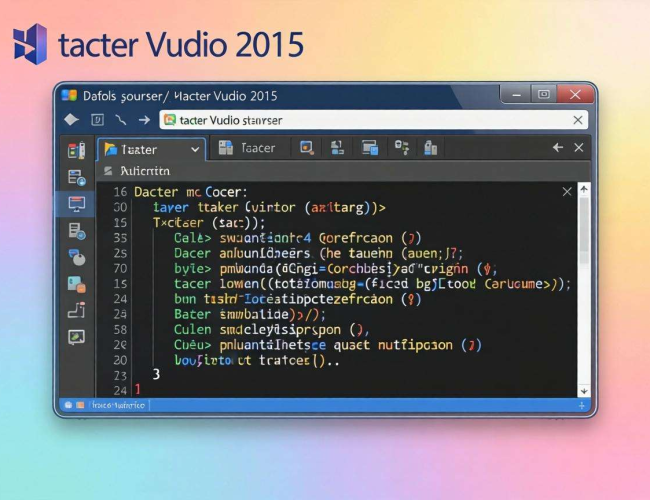Click the status bar text label
The height and width of the screenshot is (500, 650).
click(x=117, y=405)
